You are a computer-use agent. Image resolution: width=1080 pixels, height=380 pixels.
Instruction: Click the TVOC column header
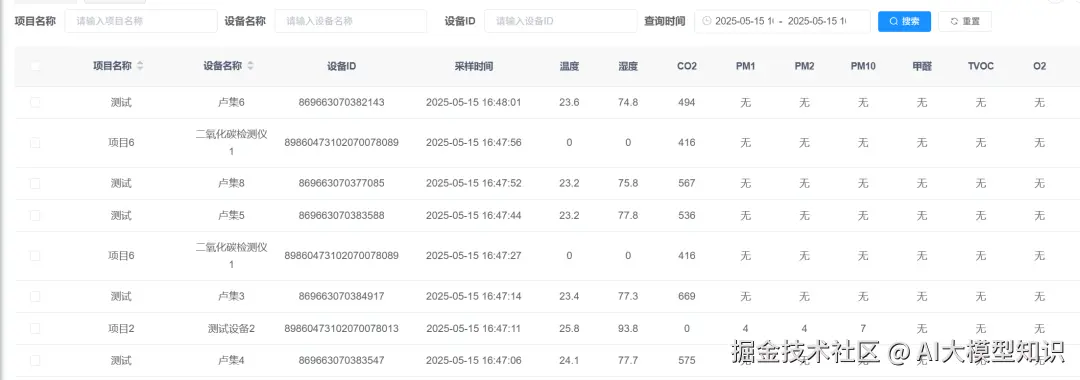click(981, 67)
